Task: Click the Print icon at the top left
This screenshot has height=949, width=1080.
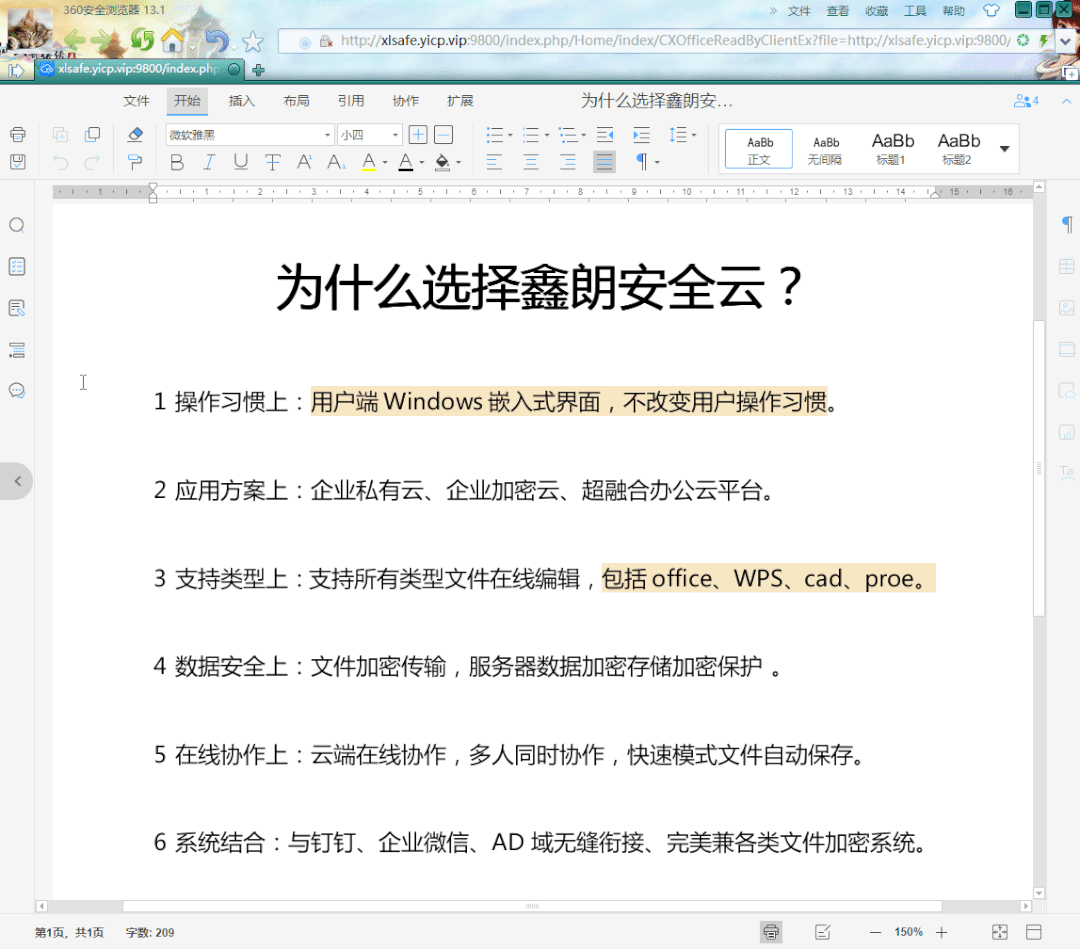Action: (17, 133)
